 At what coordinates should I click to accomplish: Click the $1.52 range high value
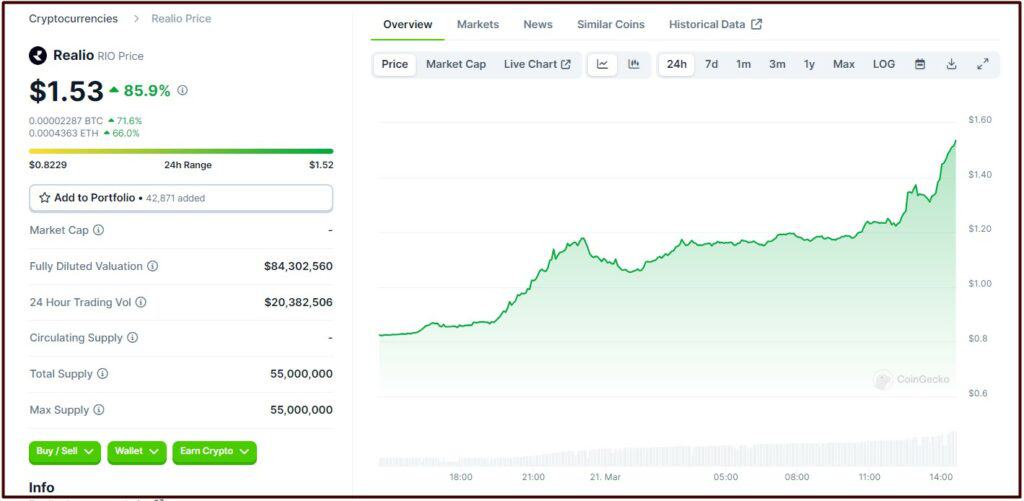tap(321, 165)
